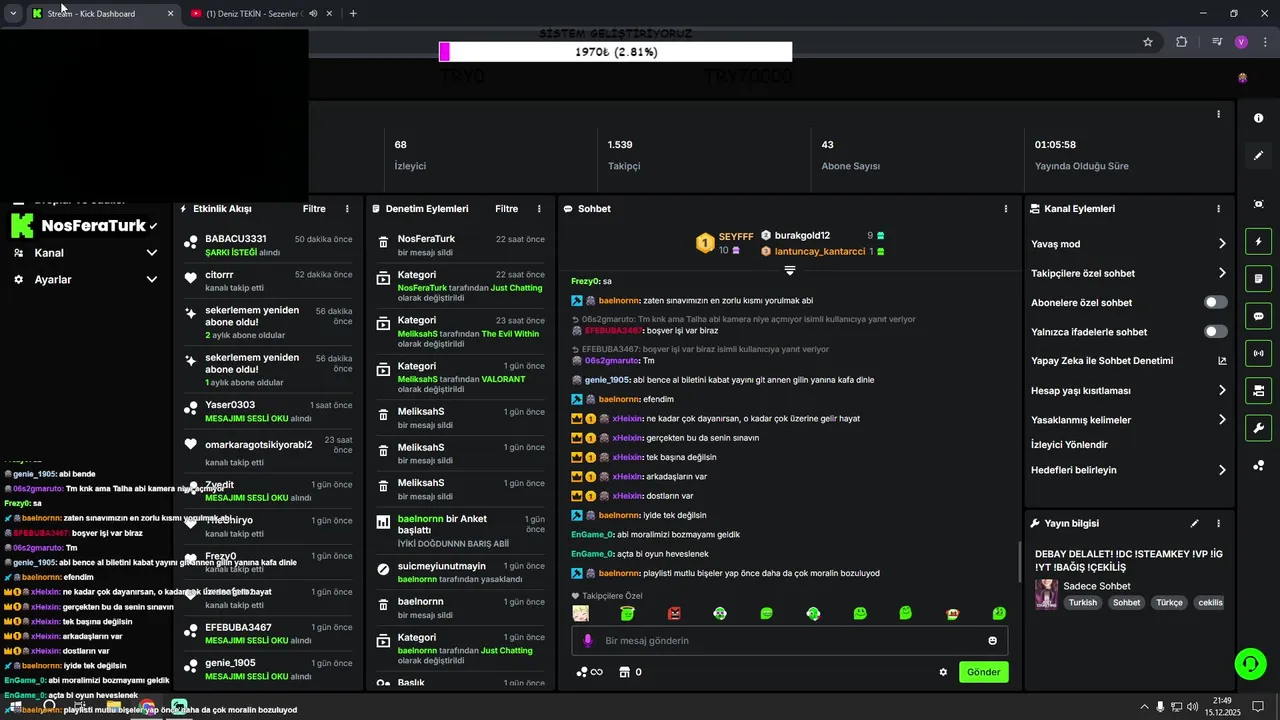Click the Türkçe tag in stream info

[1169, 603]
